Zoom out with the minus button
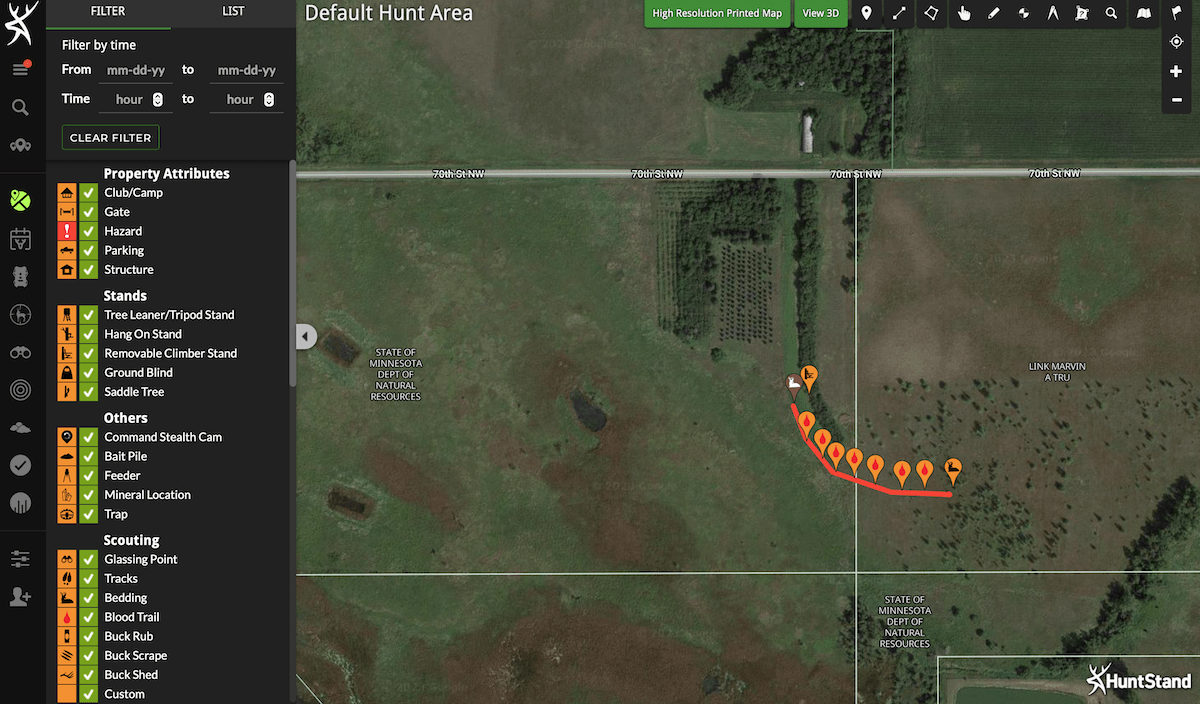Image resolution: width=1200 pixels, height=704 pixels. click(1177, 100)
